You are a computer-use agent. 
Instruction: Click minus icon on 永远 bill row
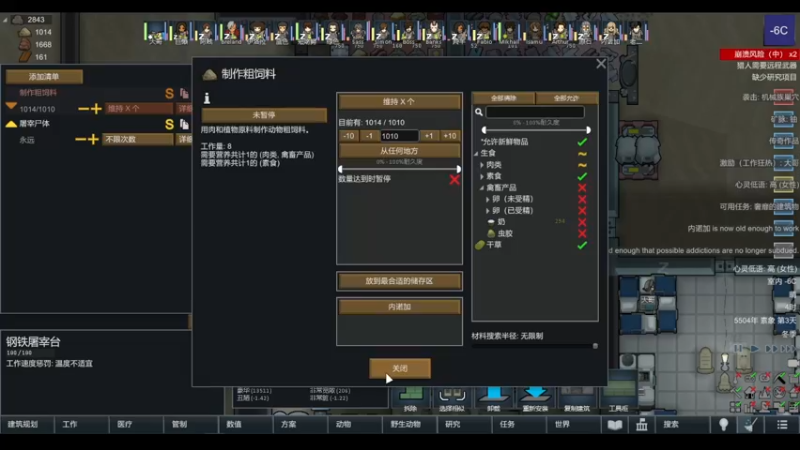80,139
